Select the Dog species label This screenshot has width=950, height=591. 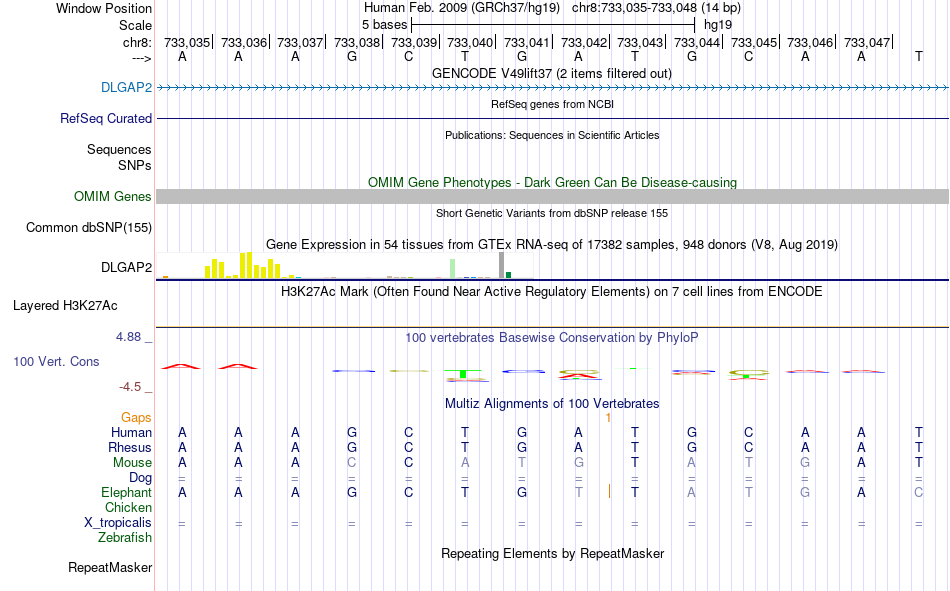[x=140, y=478]
